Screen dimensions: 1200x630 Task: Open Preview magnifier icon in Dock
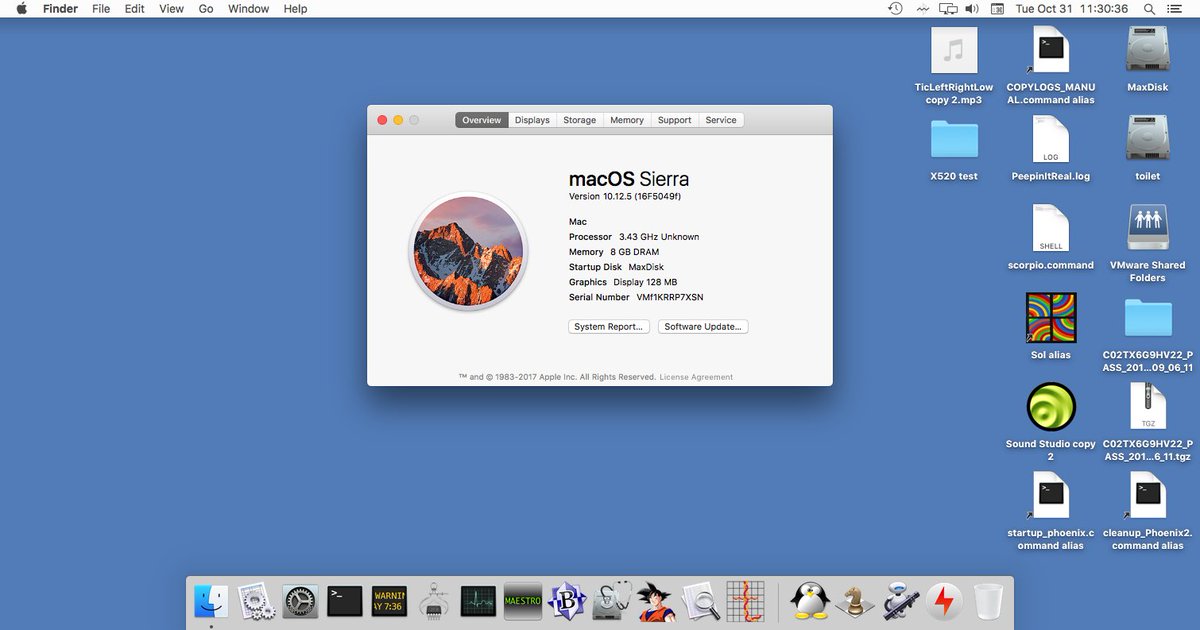click(701, 601)
